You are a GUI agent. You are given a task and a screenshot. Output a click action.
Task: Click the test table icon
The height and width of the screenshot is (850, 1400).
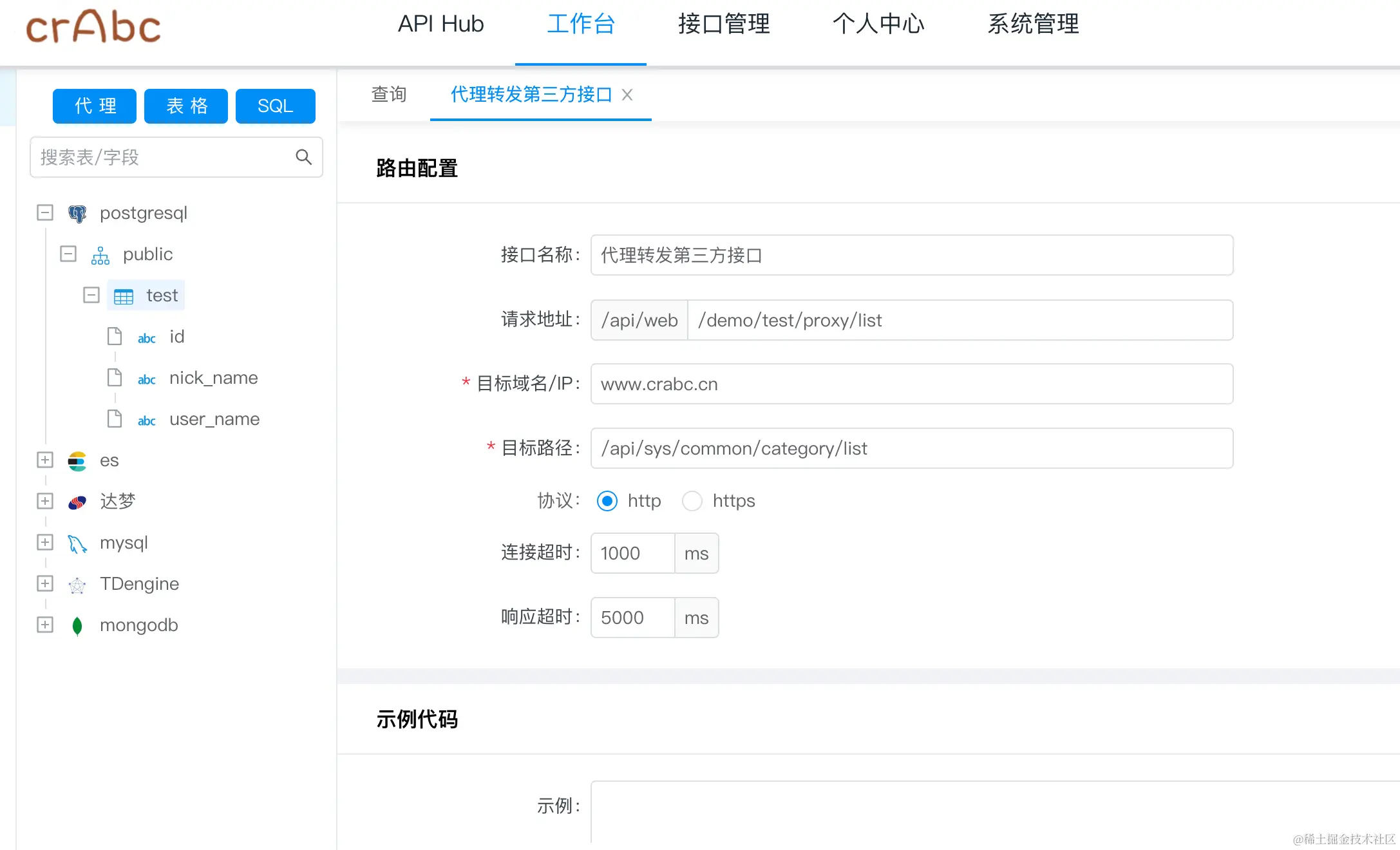[x=124, y=296]
